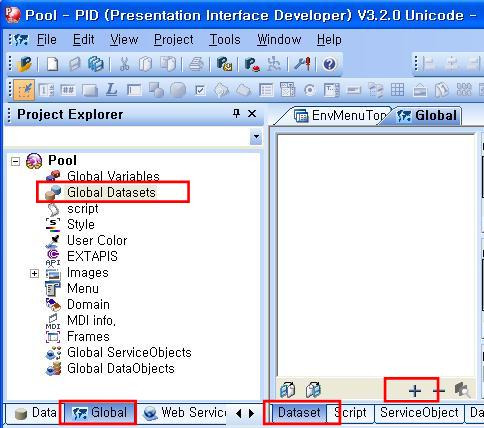This screenshot has height=428, width=484.
Task: Open Help with the question mark icon
Action: point(330,64)
